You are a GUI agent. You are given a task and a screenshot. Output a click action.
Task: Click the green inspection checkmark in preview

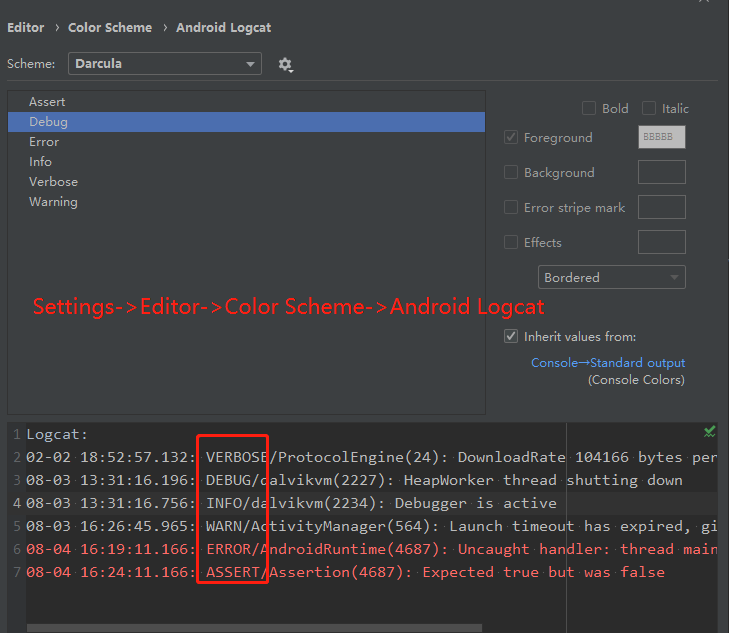[x=709, y=432]
